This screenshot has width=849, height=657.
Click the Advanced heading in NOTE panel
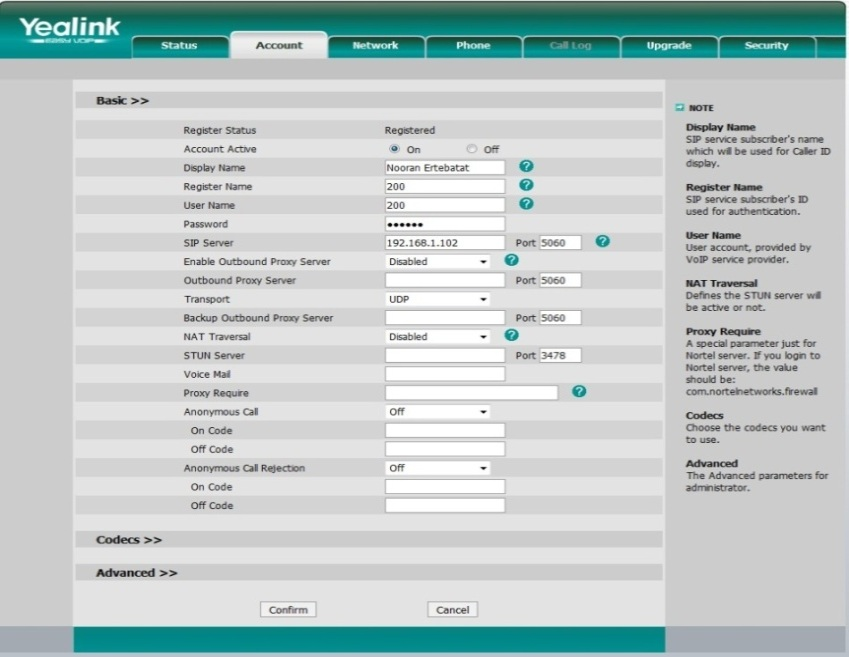711,464
